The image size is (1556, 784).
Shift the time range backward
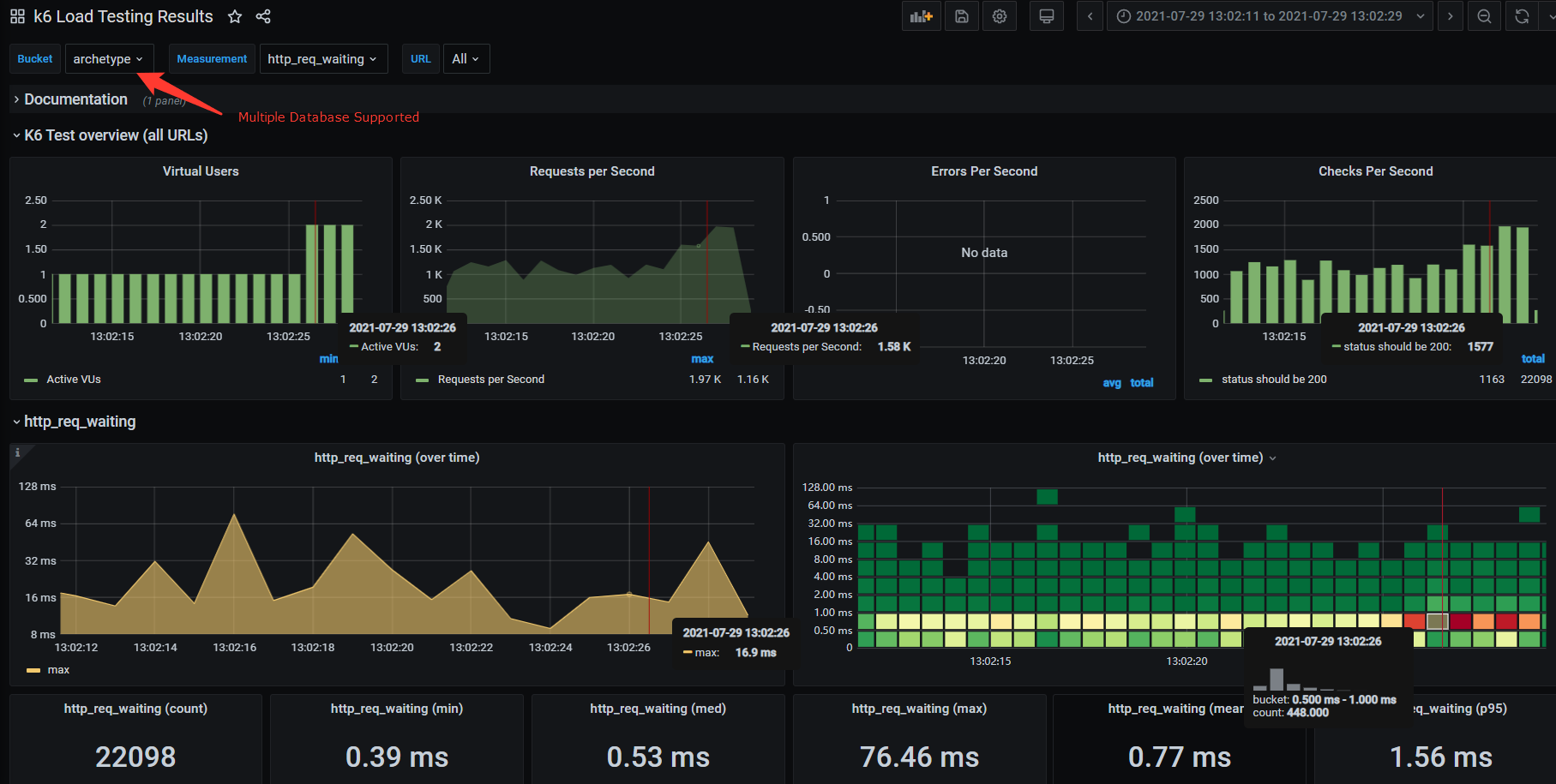1090,16
